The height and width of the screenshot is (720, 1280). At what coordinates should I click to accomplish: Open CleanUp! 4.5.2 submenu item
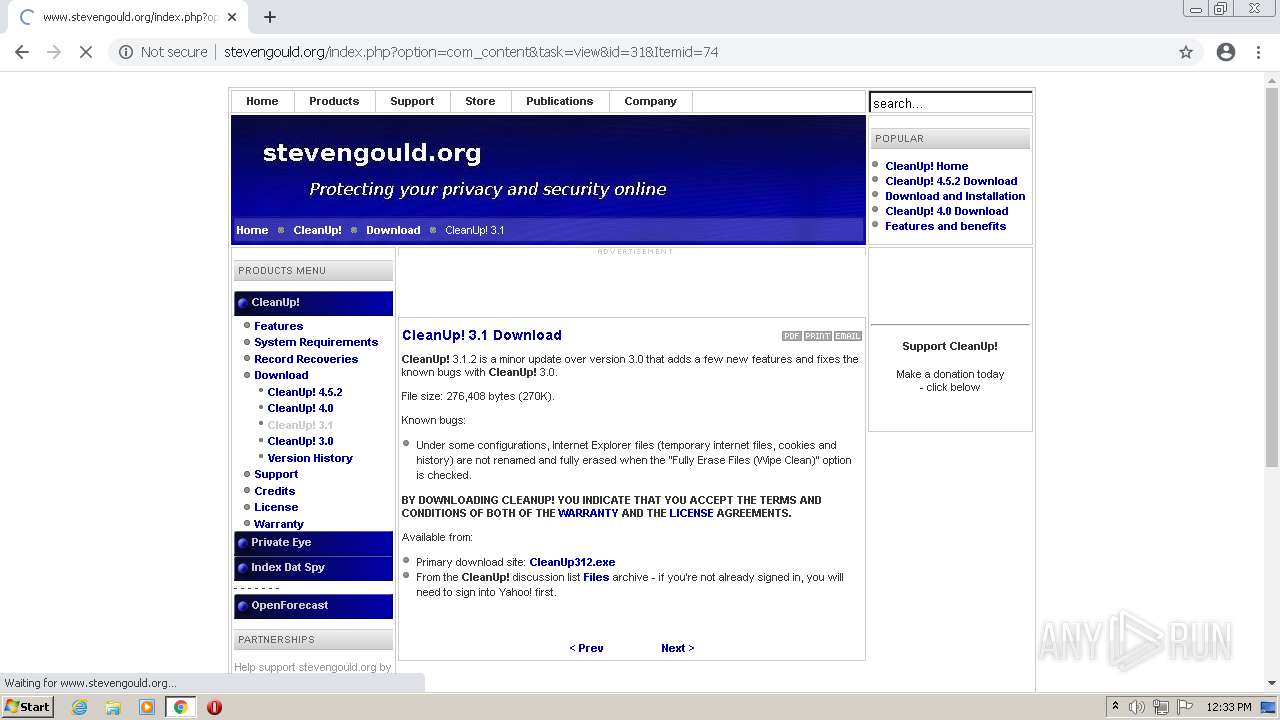pos(305,392)
